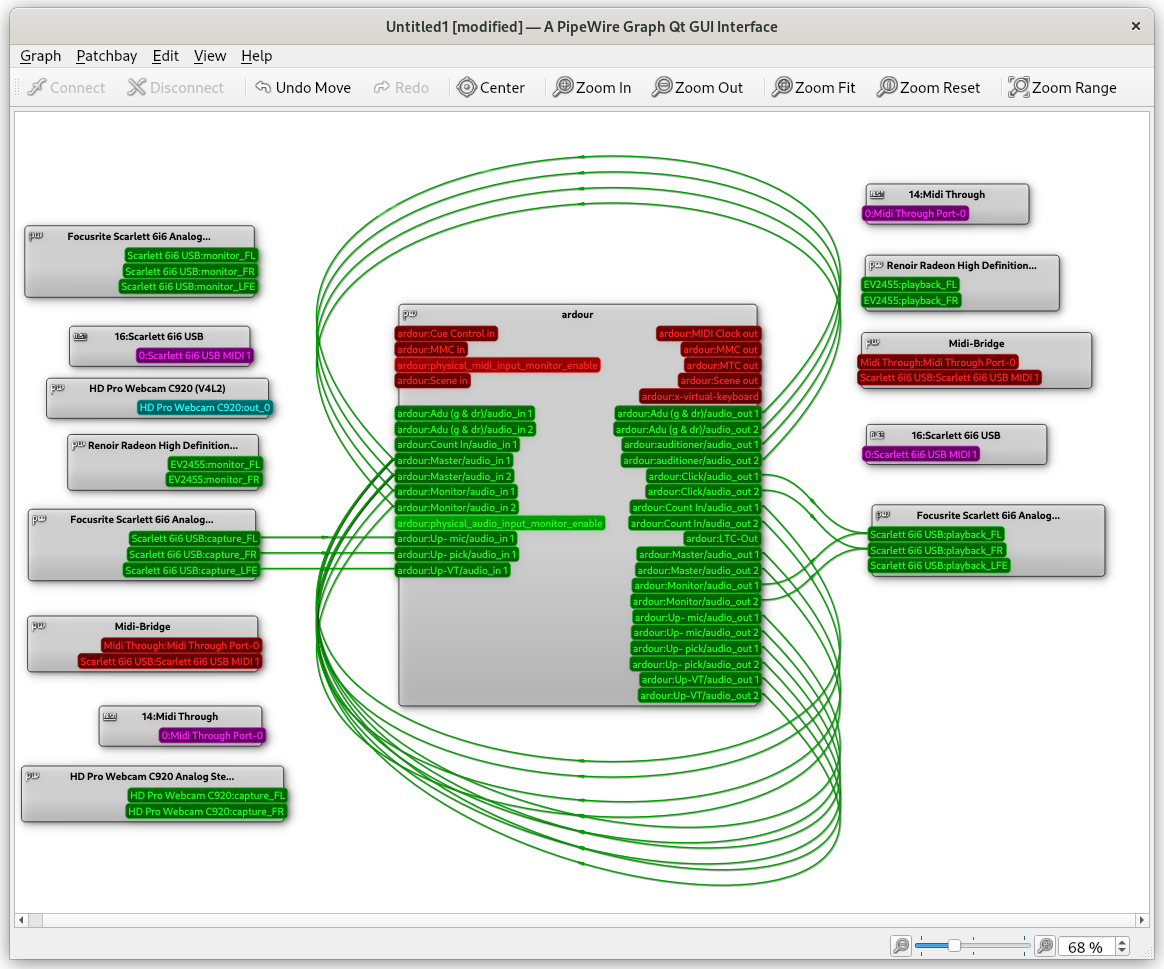This screenshot has width=1164, height=969.
Task: Open the View menu
Action: point(210,56)
